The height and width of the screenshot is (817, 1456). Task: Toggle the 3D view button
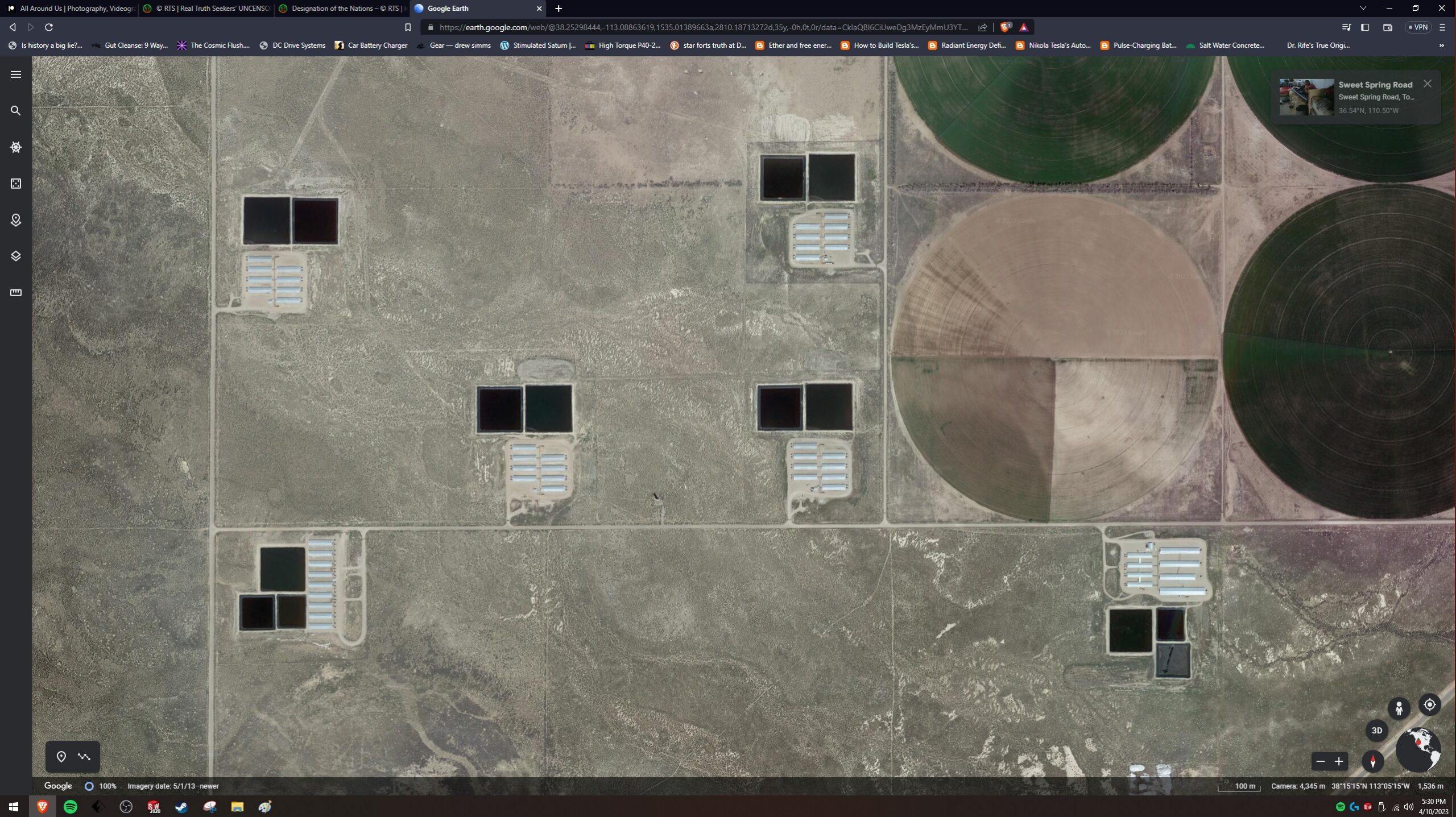coord(1376,731)
